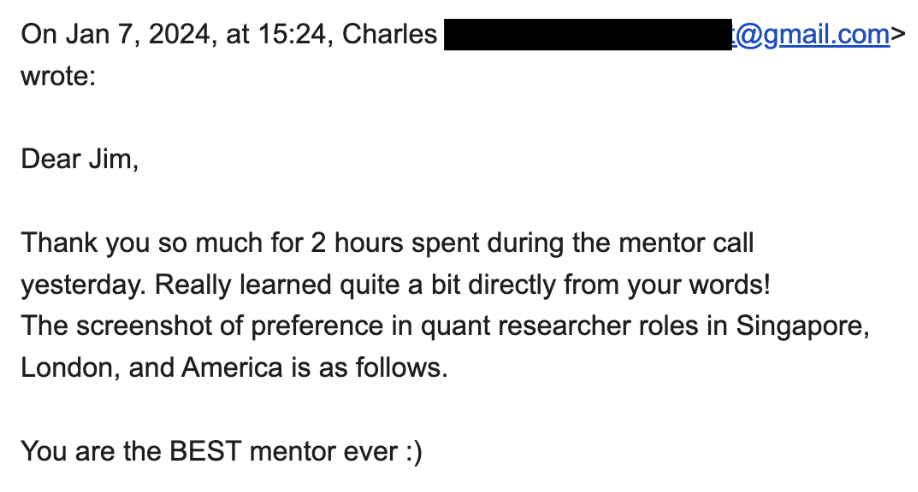
Task: Click the sender name "Charles"
Action: pos(389,35)
